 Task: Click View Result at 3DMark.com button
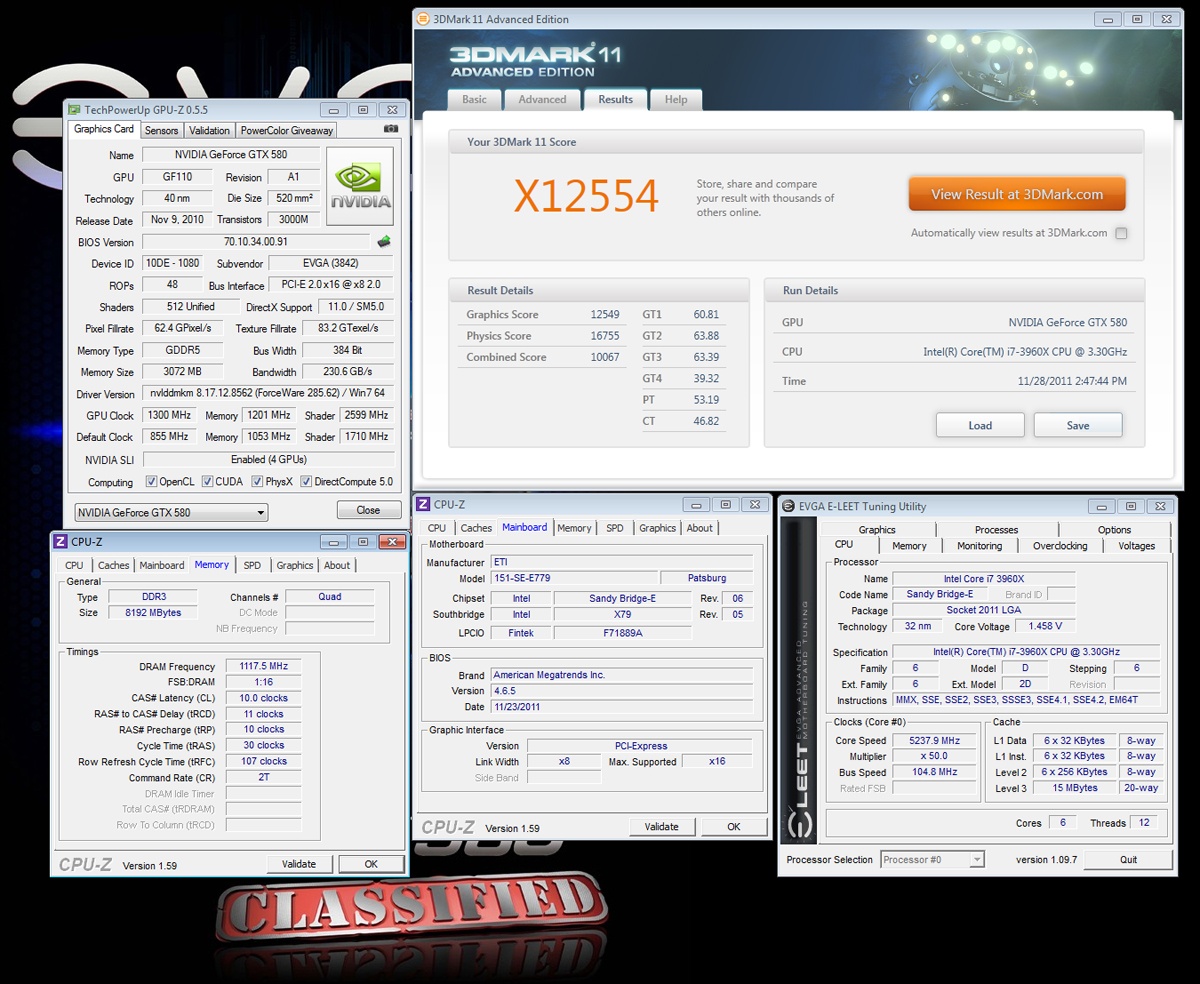(1017, 195)
